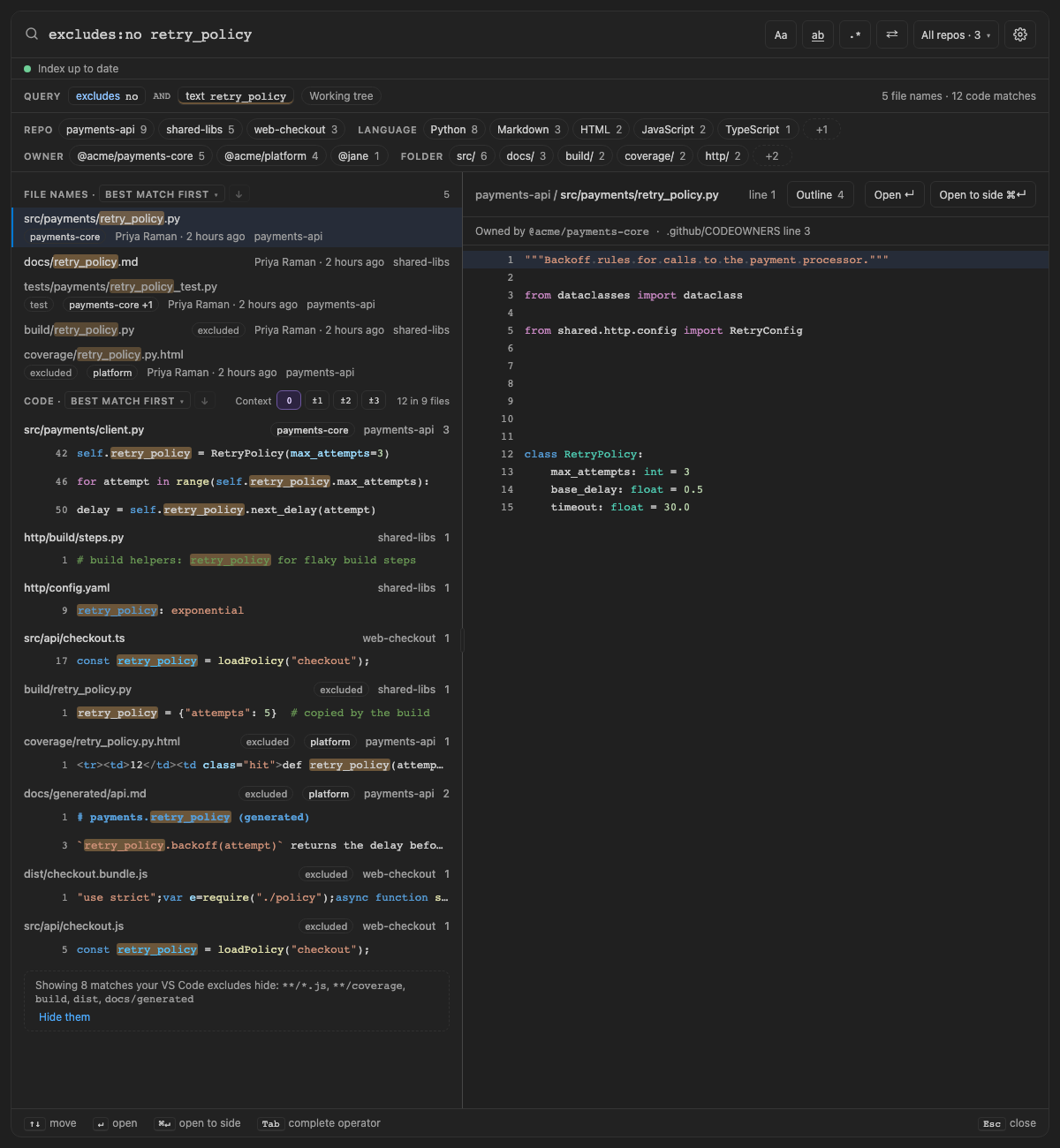Set context lines to ±2
This screenshot has height=1148, width=1060.
tap(345, 401)
